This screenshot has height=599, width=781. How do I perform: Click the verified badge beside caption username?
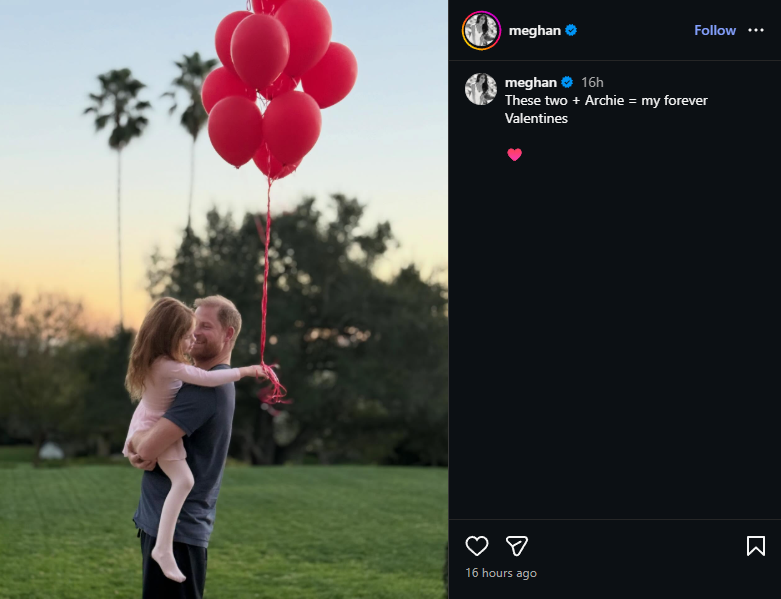pyautogui.click(x=567, y=82)
